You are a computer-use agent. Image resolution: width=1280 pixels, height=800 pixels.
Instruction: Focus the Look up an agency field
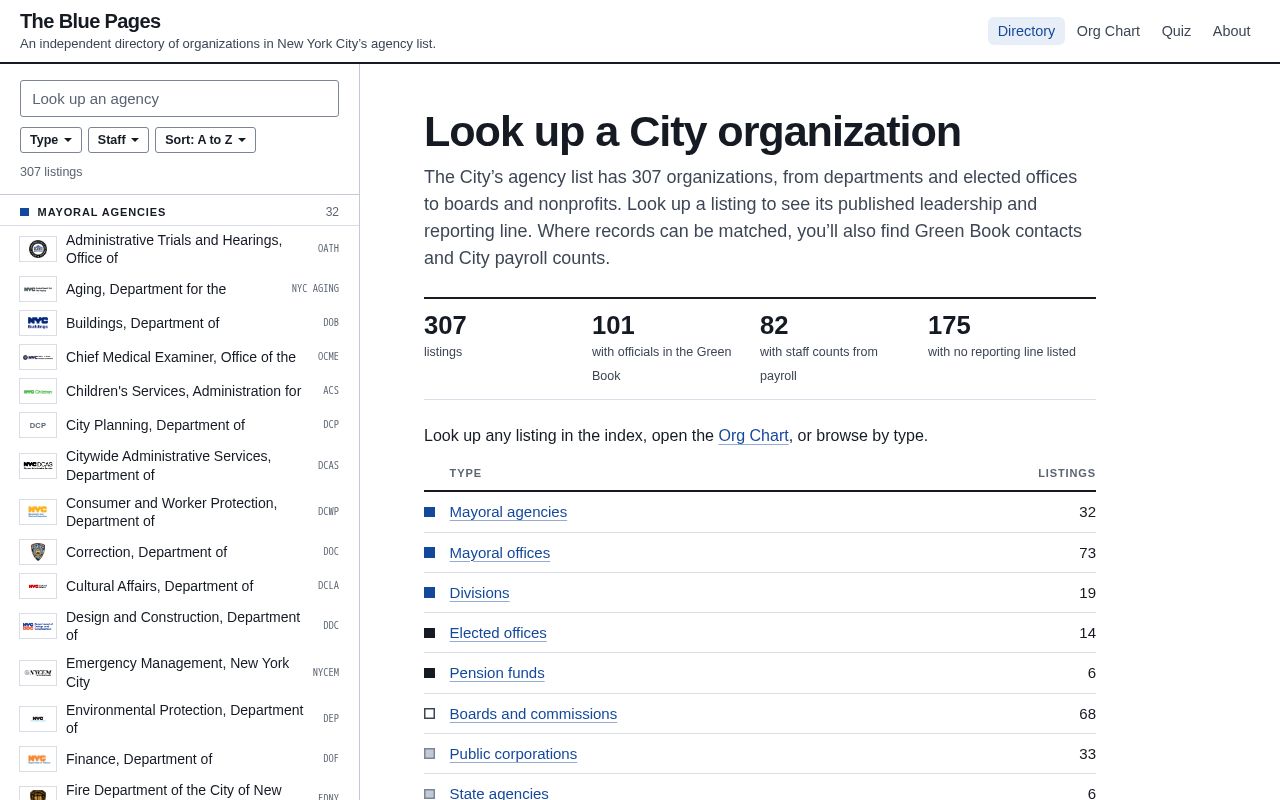[x=179, y=98]
